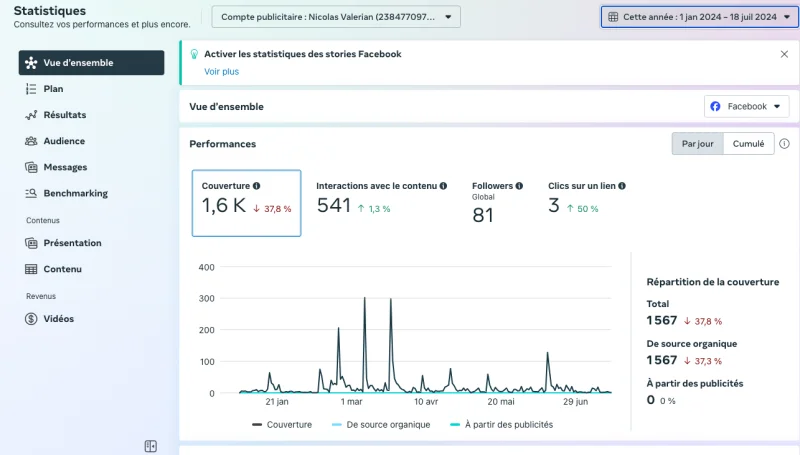Open the Facebook platform dropdown

click(746, 106)
